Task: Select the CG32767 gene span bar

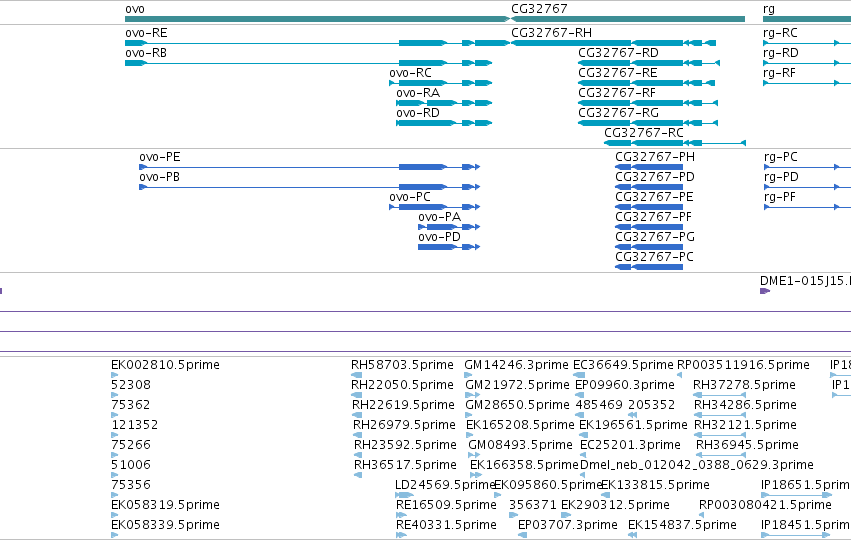Action: pyautogui.click(x=628, y=19)
